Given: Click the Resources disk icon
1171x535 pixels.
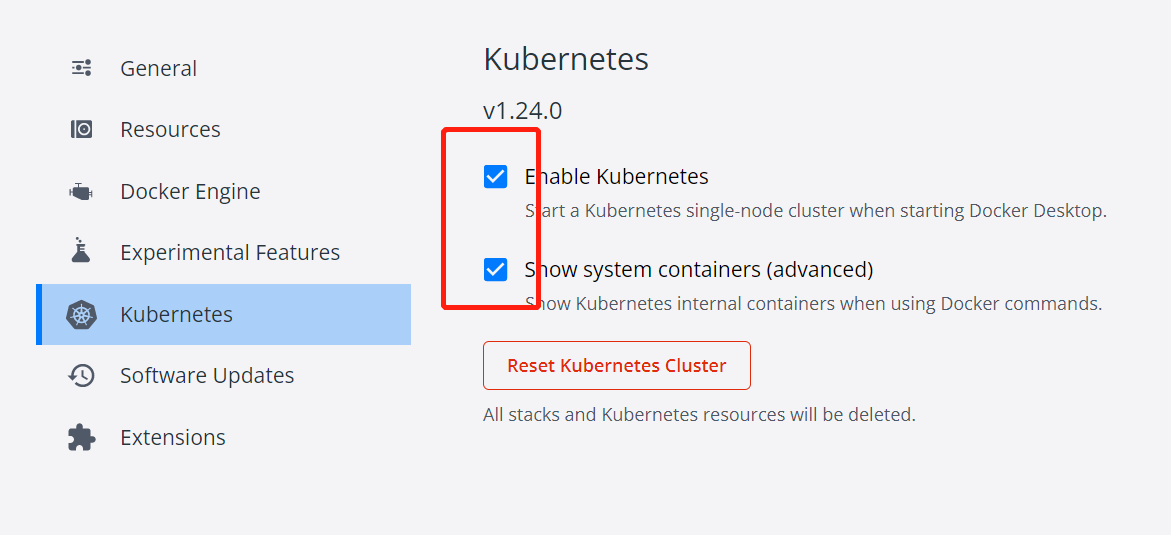Looking at the screenshot, I should coord(81,129).
